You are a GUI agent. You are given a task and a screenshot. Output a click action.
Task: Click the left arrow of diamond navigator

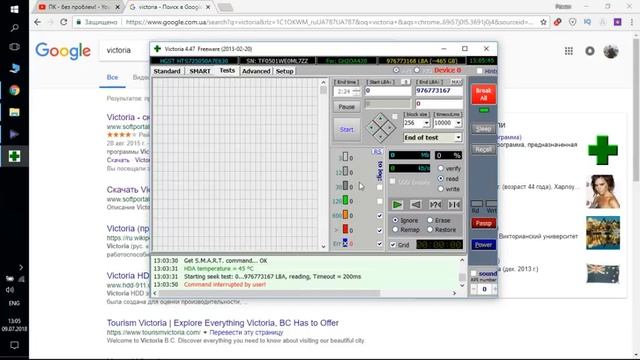click(x=371, y=128)
